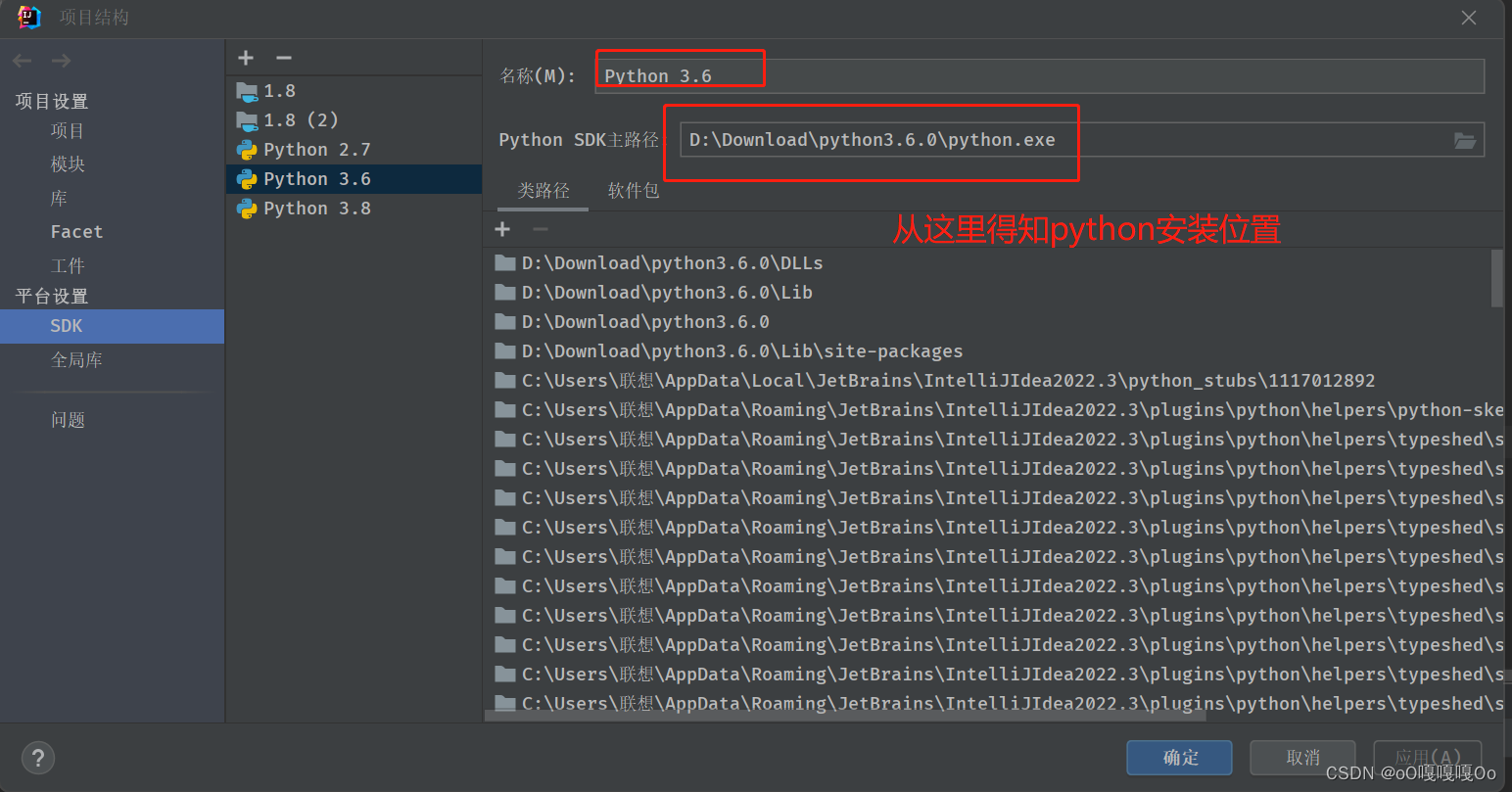Viewport: 1512px width, 792px height.
Task: Open 模块 modules settings
Action: (68, 164)
